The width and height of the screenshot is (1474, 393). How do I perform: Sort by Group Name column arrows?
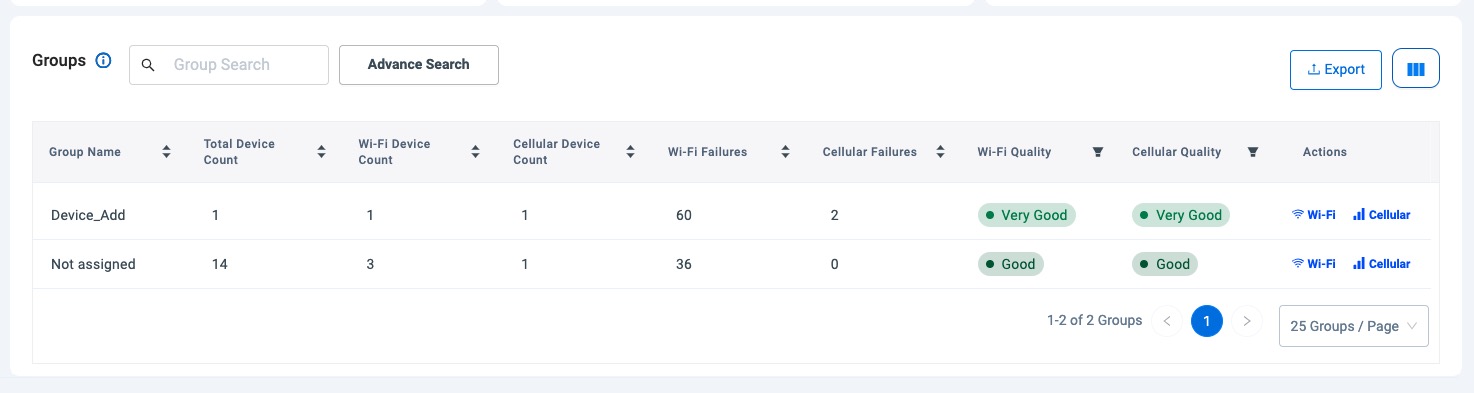click(166, 152)
